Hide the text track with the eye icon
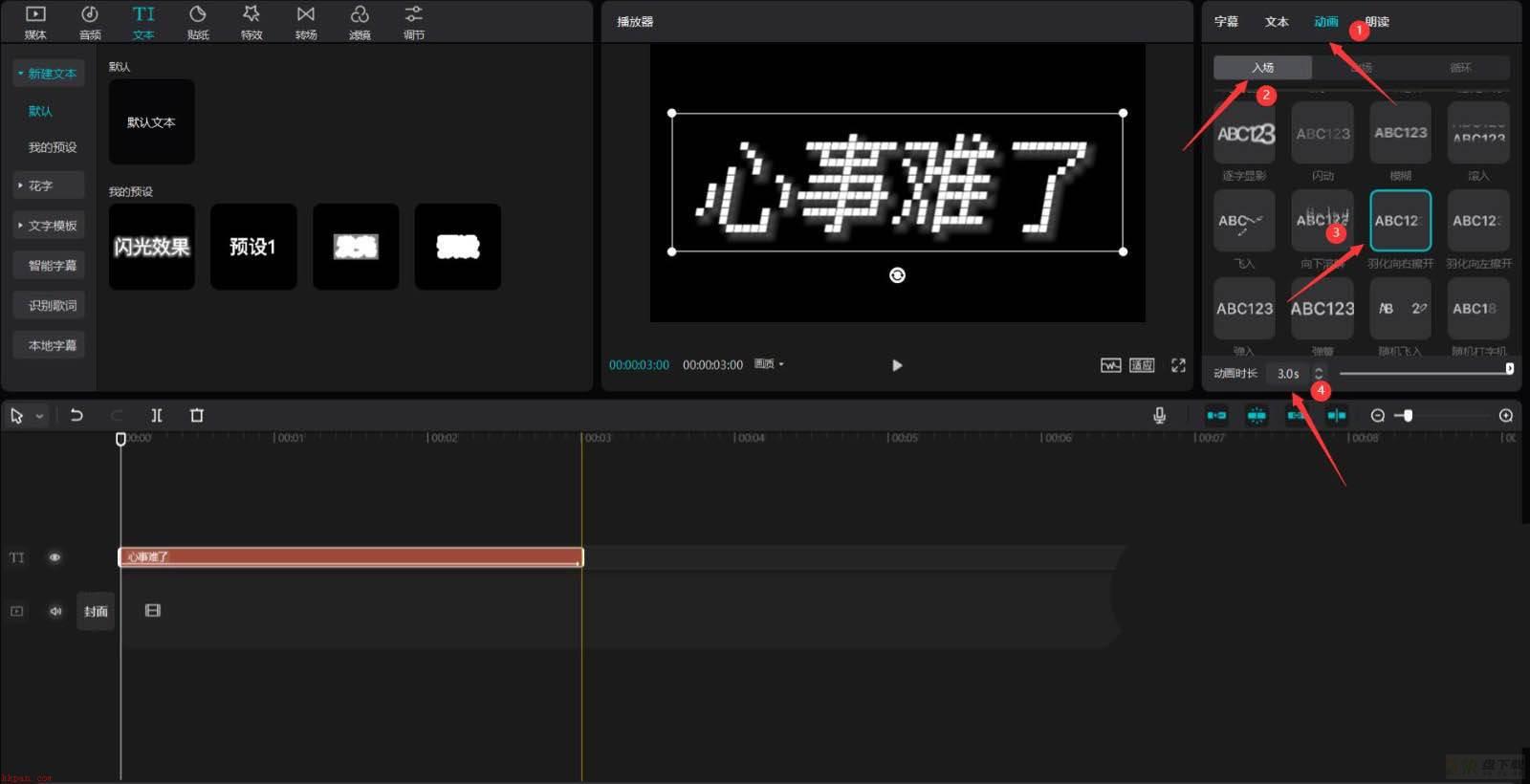 pos(55,557)
